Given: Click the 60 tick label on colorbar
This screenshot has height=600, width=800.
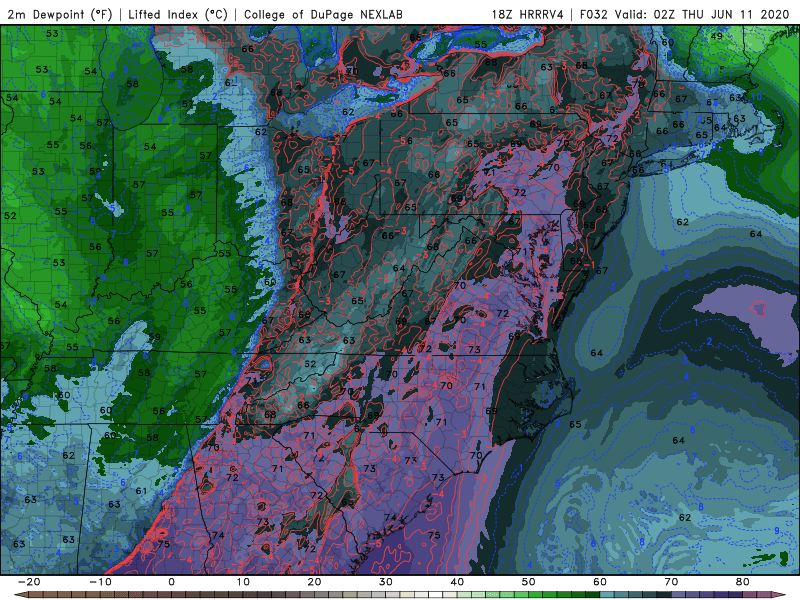Looking at the screenshot, I should pyautogui.click(x=600, y=582).
